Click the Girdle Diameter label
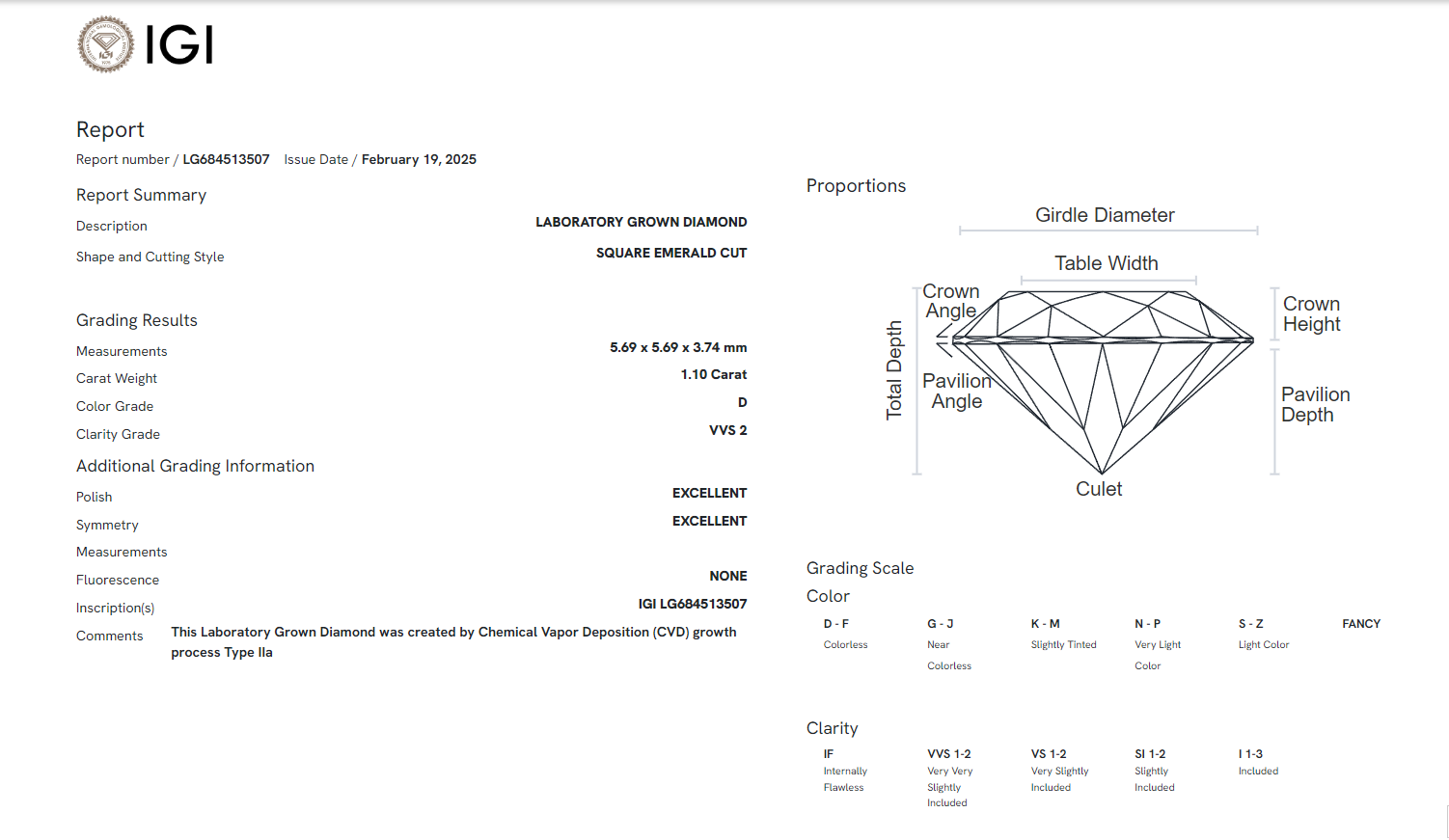This screenshot has width=1449, height=840. click(x=1105, y=215)
